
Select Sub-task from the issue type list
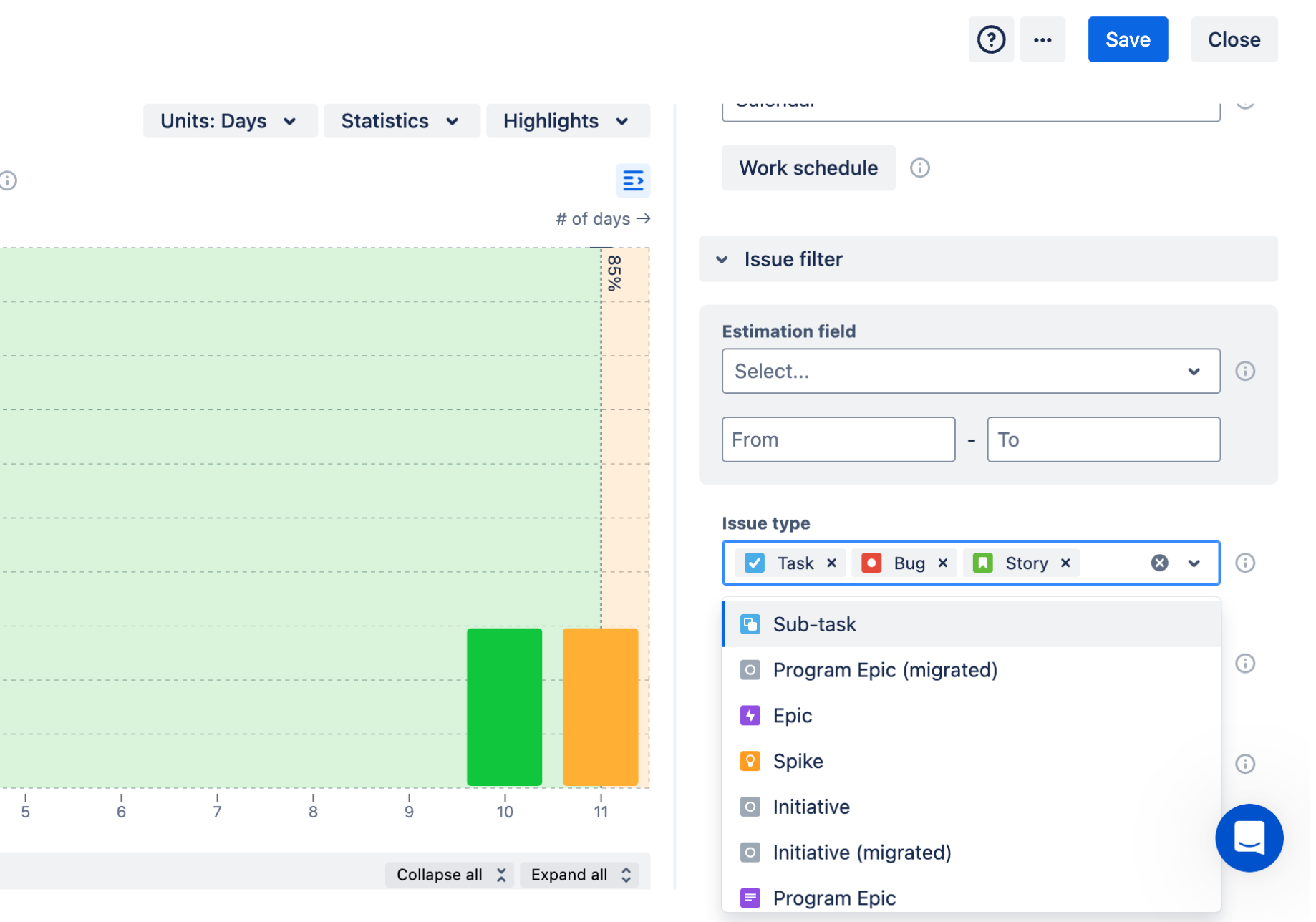[814, 623]
